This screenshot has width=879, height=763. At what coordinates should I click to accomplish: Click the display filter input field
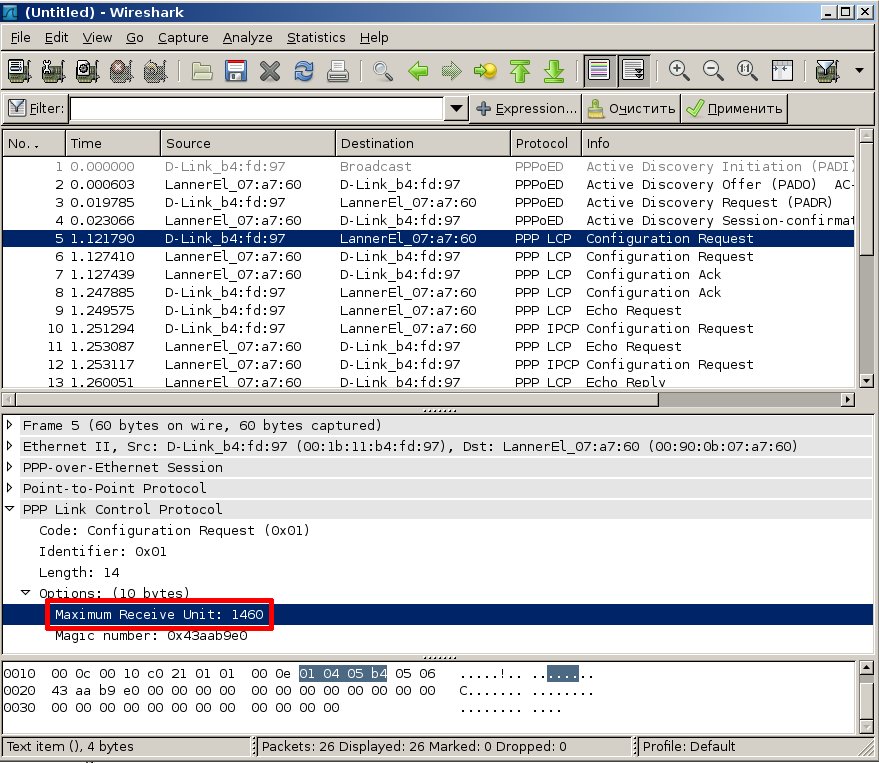[x=256, y=108]
